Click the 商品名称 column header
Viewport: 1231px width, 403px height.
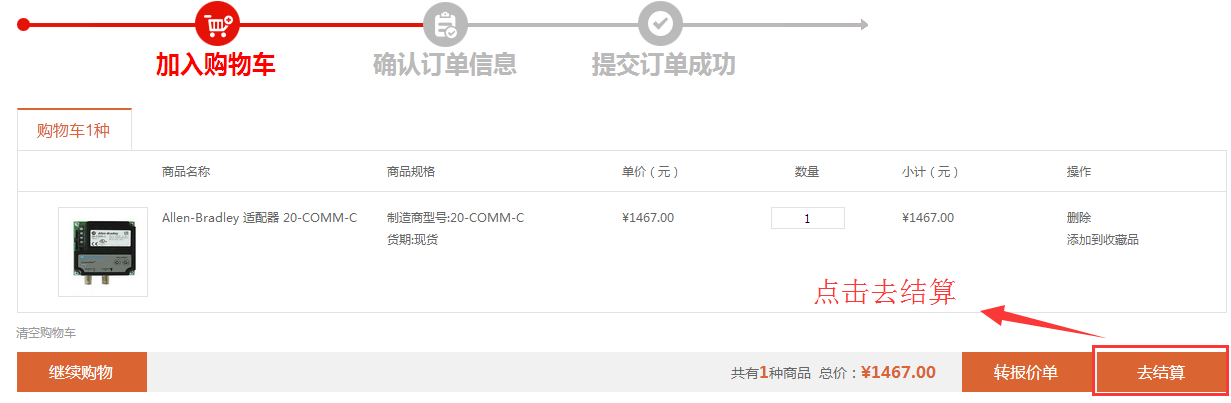(186, 172)
